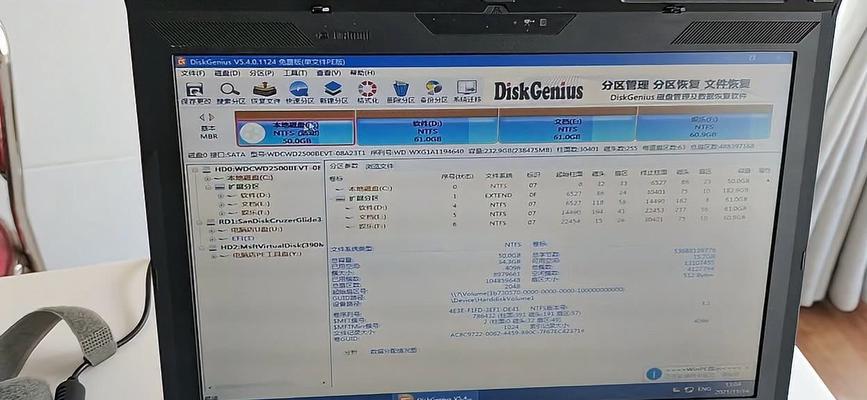Select the PE tools disk (Y:) tree item
Image resolution: width=867 pixels, height=400 pixels.
point(266,256)
